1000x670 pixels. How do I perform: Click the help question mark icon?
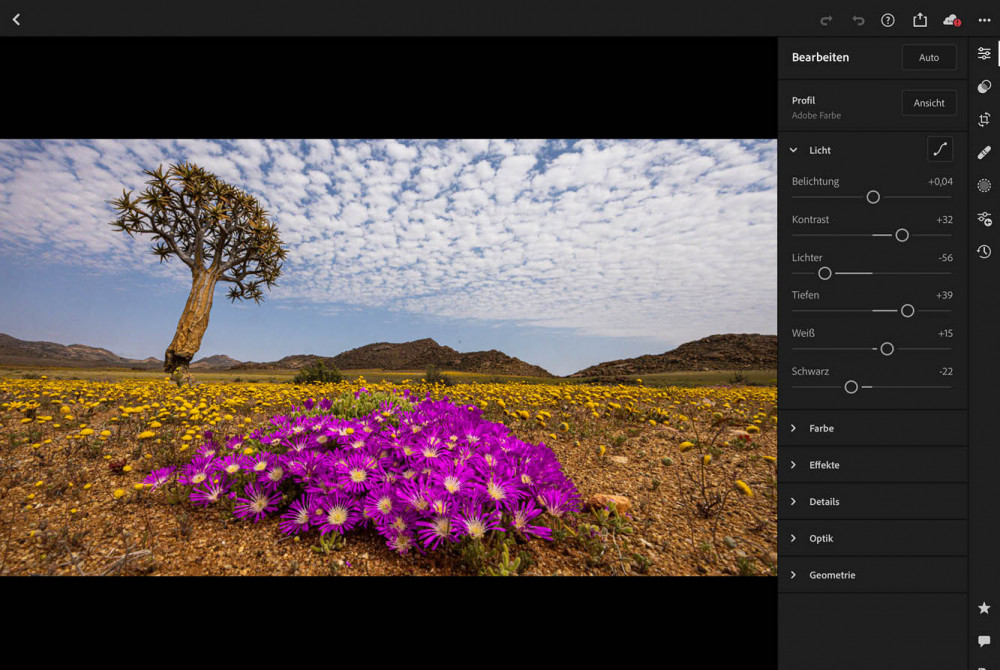click(x=888, y=20)
